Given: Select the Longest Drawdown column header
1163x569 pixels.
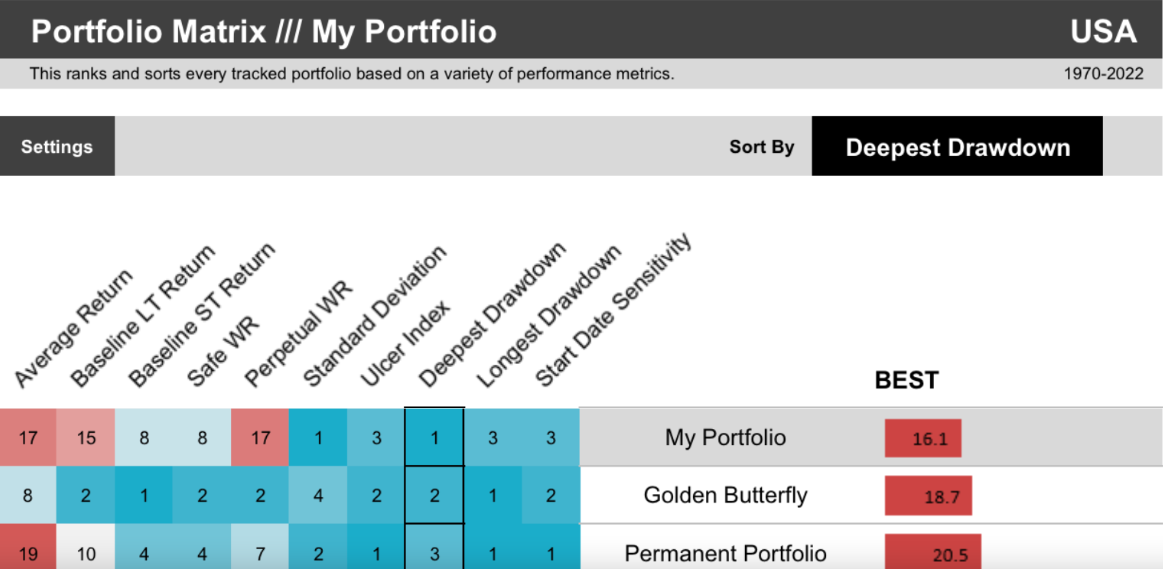Looking at the screenshot, I should (x=547, y=315).
